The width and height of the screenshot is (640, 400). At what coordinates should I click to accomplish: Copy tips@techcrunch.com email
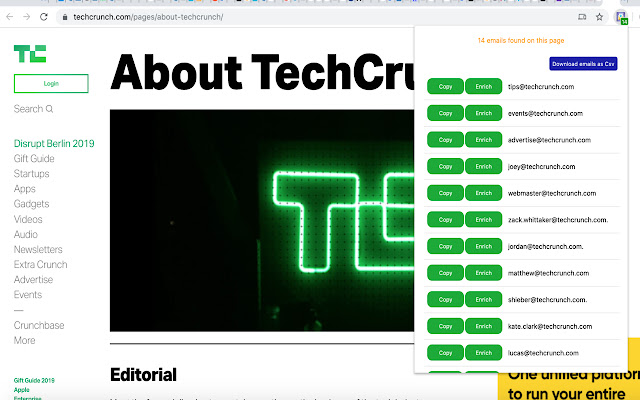coord(445,87)
